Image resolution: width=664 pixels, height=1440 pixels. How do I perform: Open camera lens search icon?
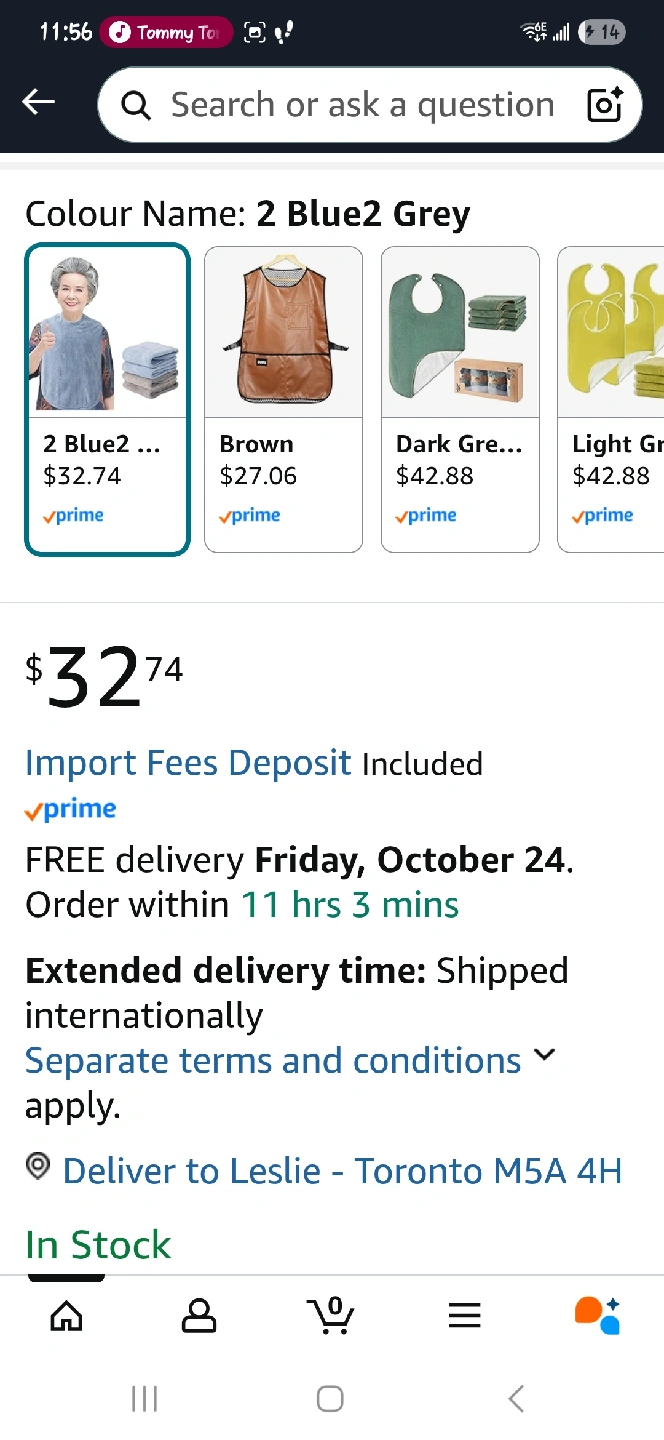click(x=605, y=105)
